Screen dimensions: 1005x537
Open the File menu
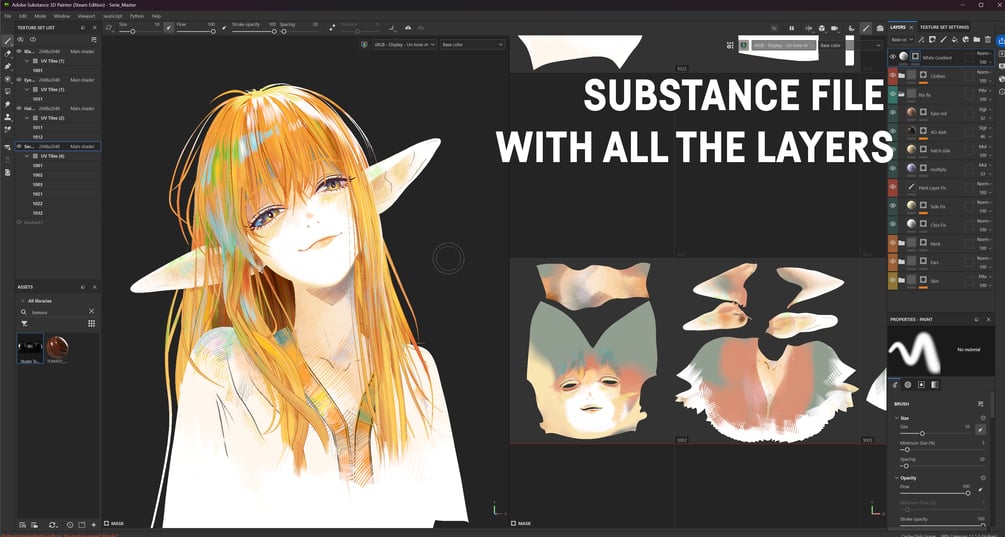pyautogui.click(x=8, y=16)
